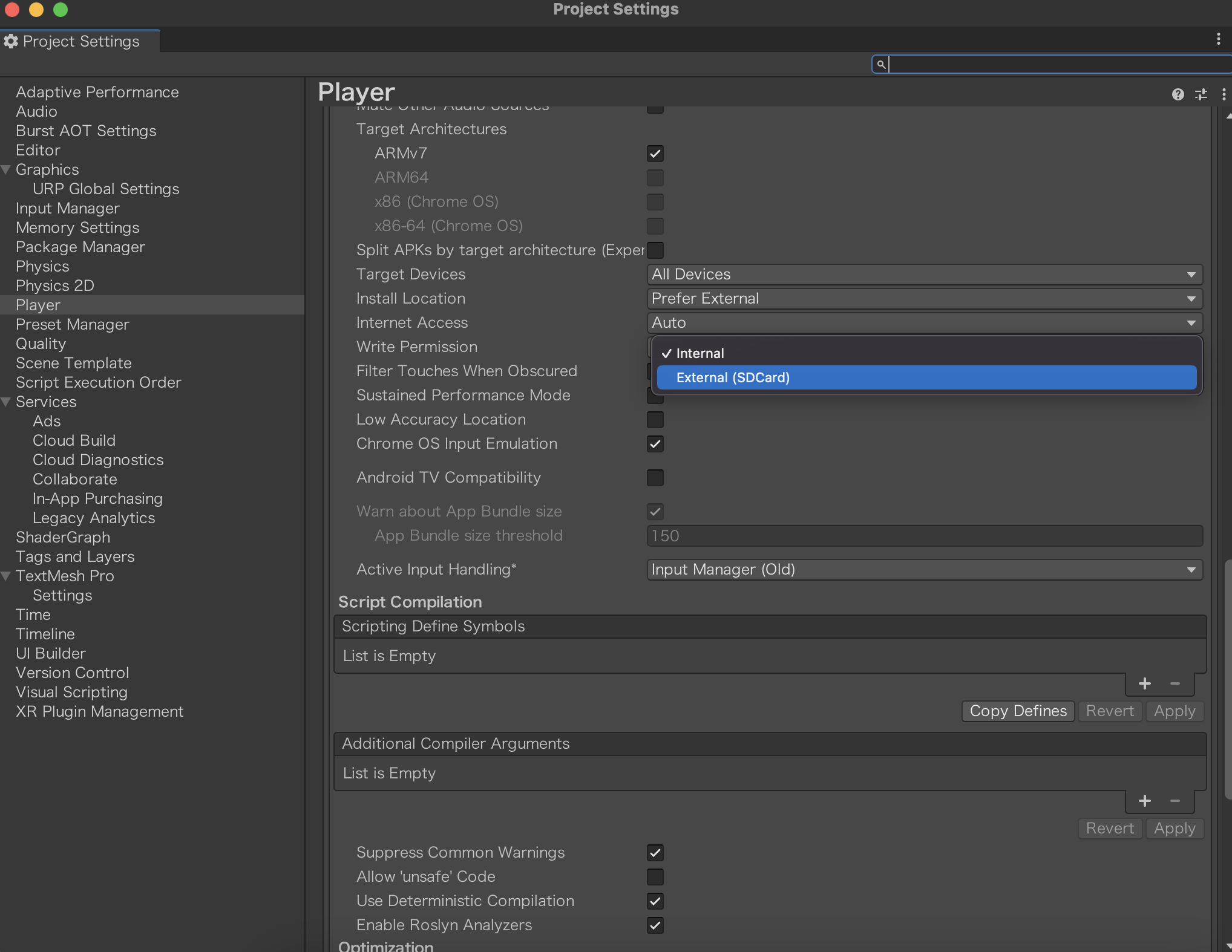Select the Quality settings category

point(41,344)
